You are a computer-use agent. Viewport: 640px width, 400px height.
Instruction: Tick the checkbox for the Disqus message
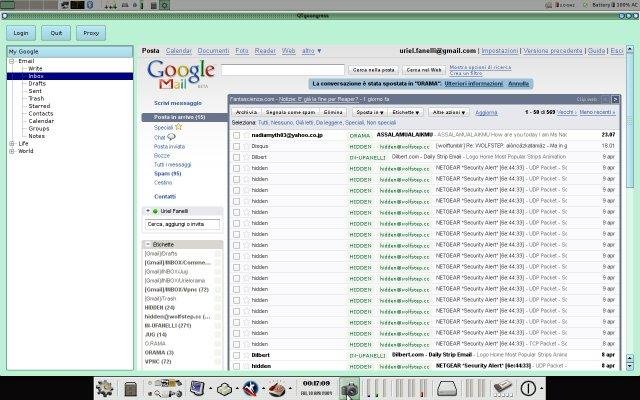pos(236,146)
